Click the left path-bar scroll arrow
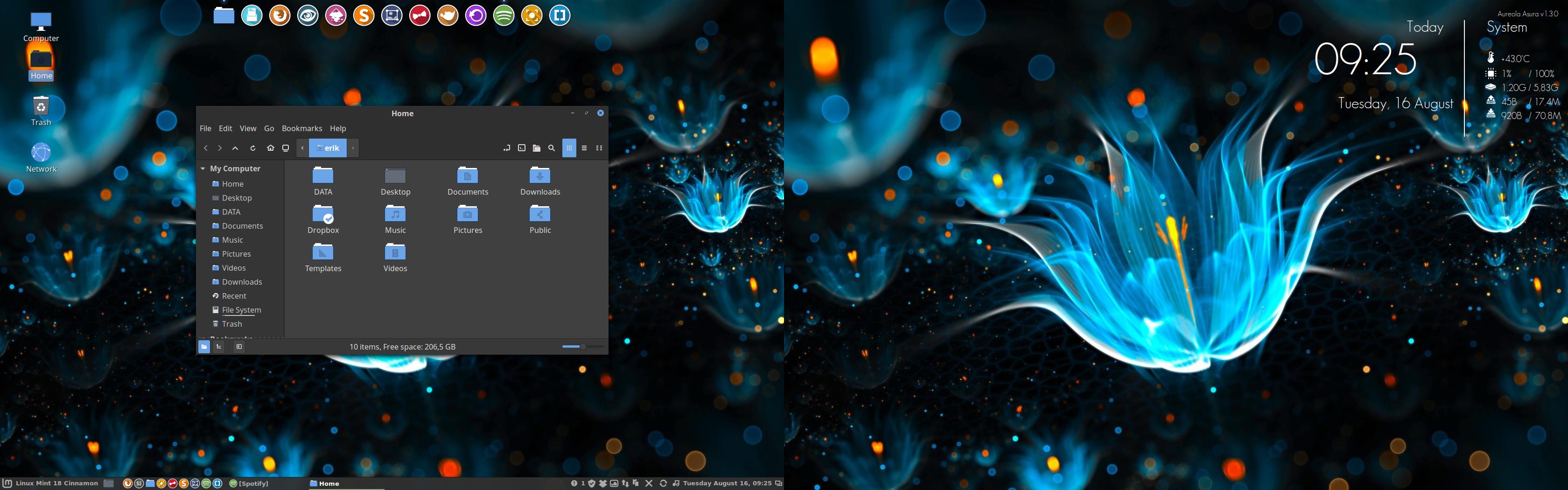 coord(302,148)
